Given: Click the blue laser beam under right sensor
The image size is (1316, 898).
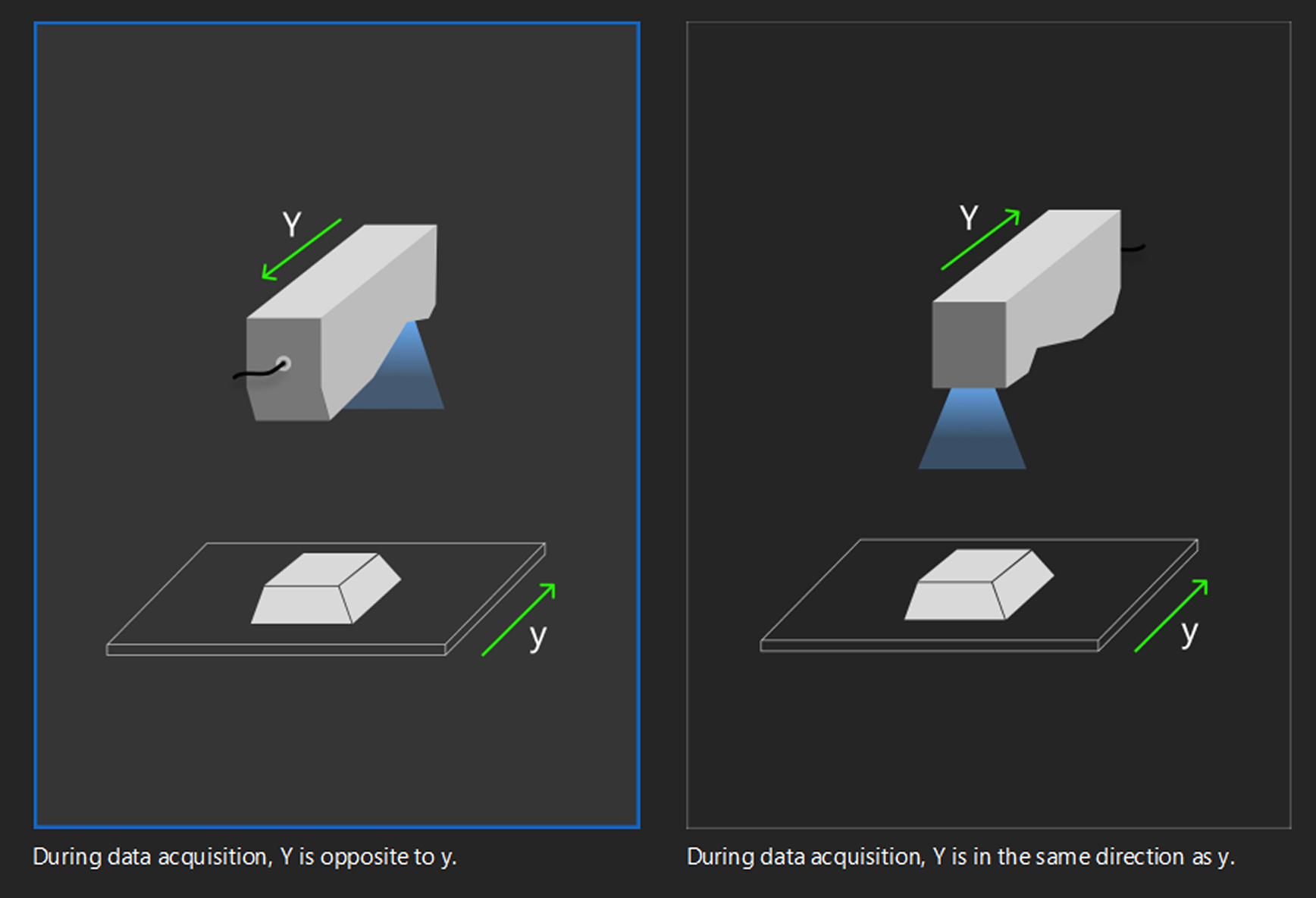Looking at the screenshot, I should click(972, 429).
